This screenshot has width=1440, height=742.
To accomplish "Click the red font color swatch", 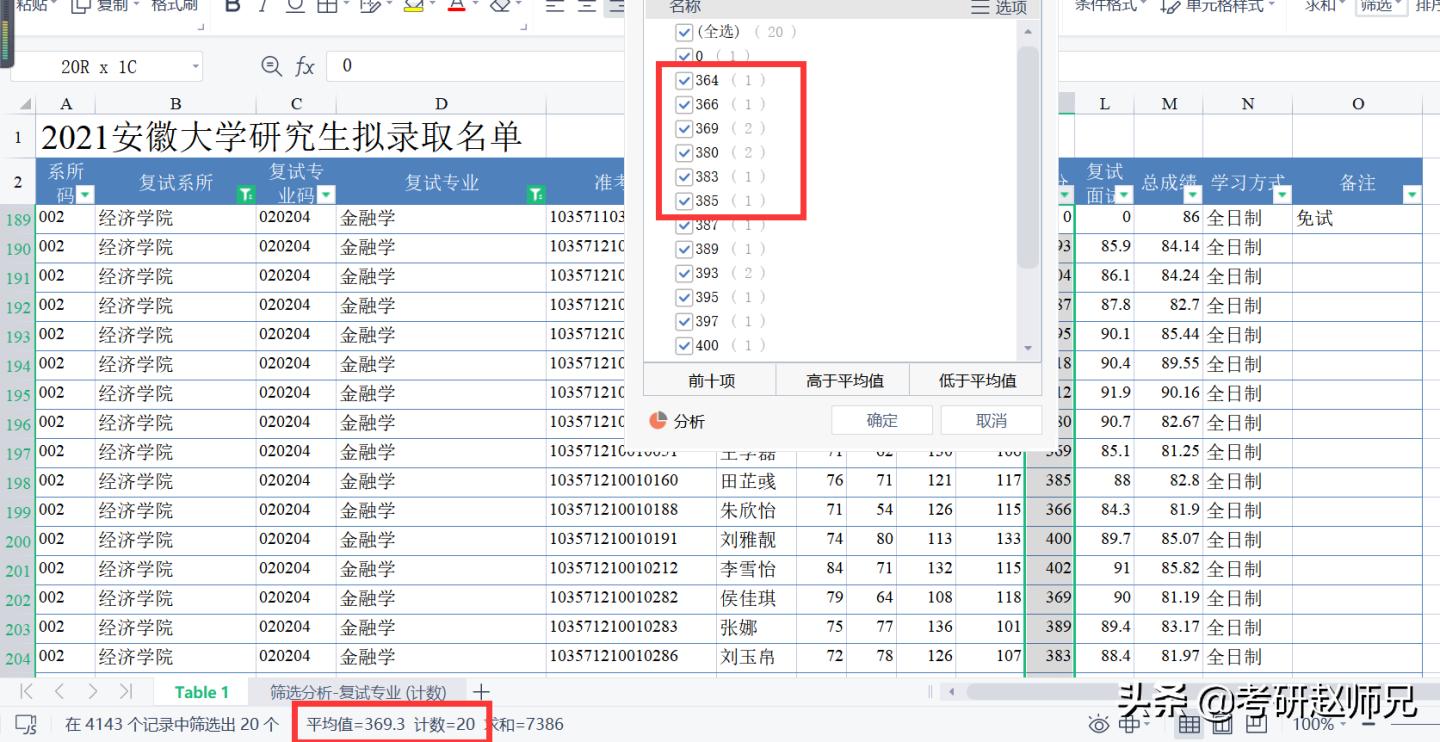I will point(456,8).
